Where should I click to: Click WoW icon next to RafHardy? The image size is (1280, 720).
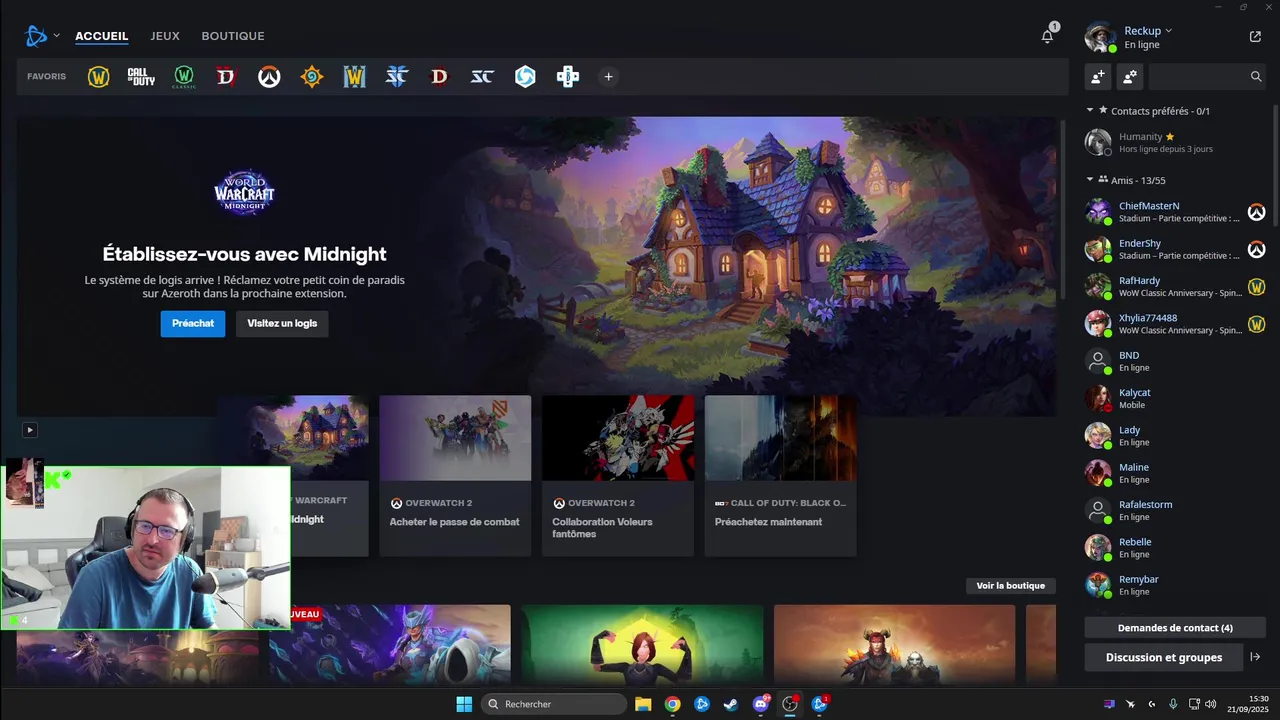[1256, 287]
